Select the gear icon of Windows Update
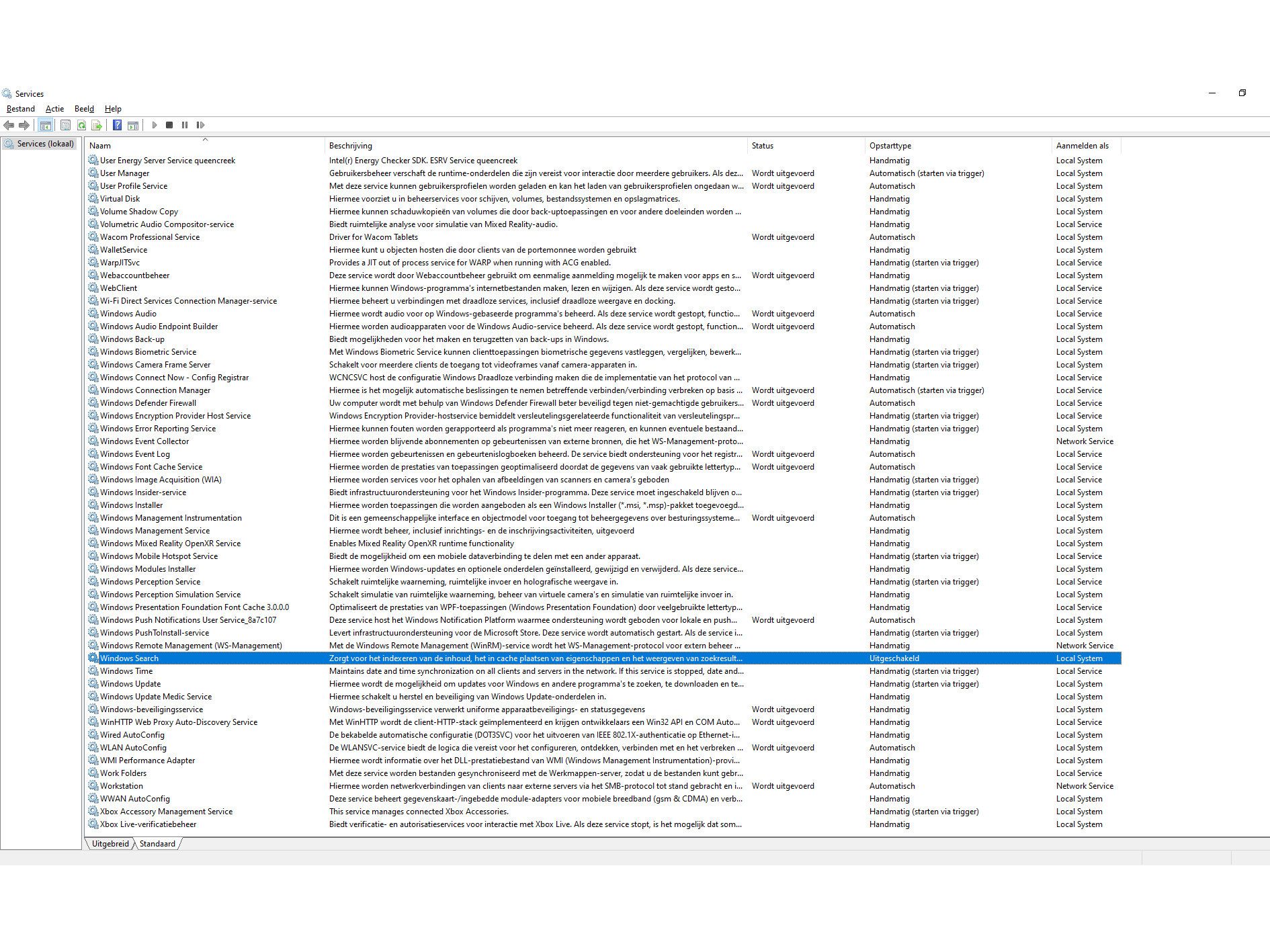 [93, 684]
